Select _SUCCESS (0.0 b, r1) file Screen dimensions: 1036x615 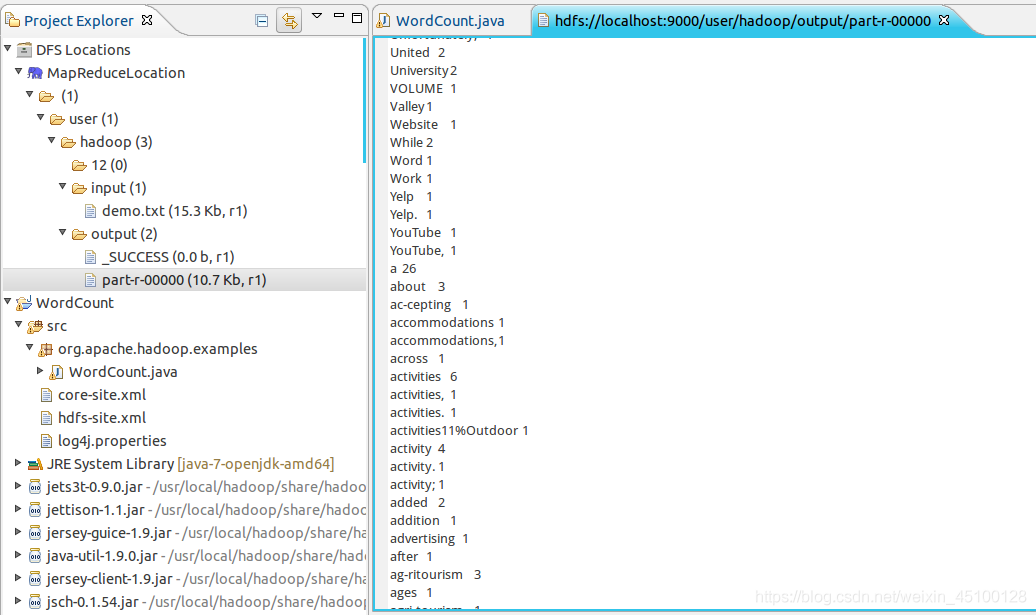point(168,257)
